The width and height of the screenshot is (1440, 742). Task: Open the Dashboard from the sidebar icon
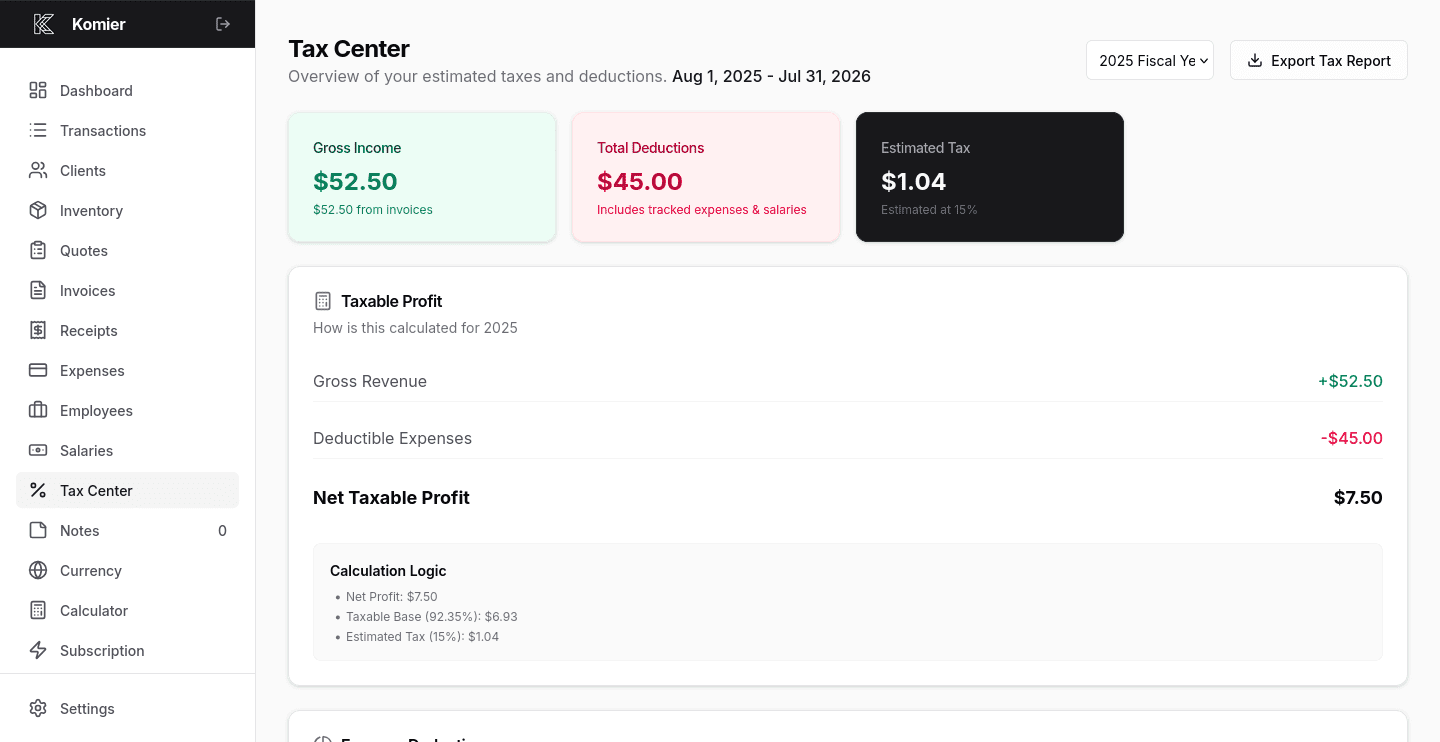pos(38,90)
